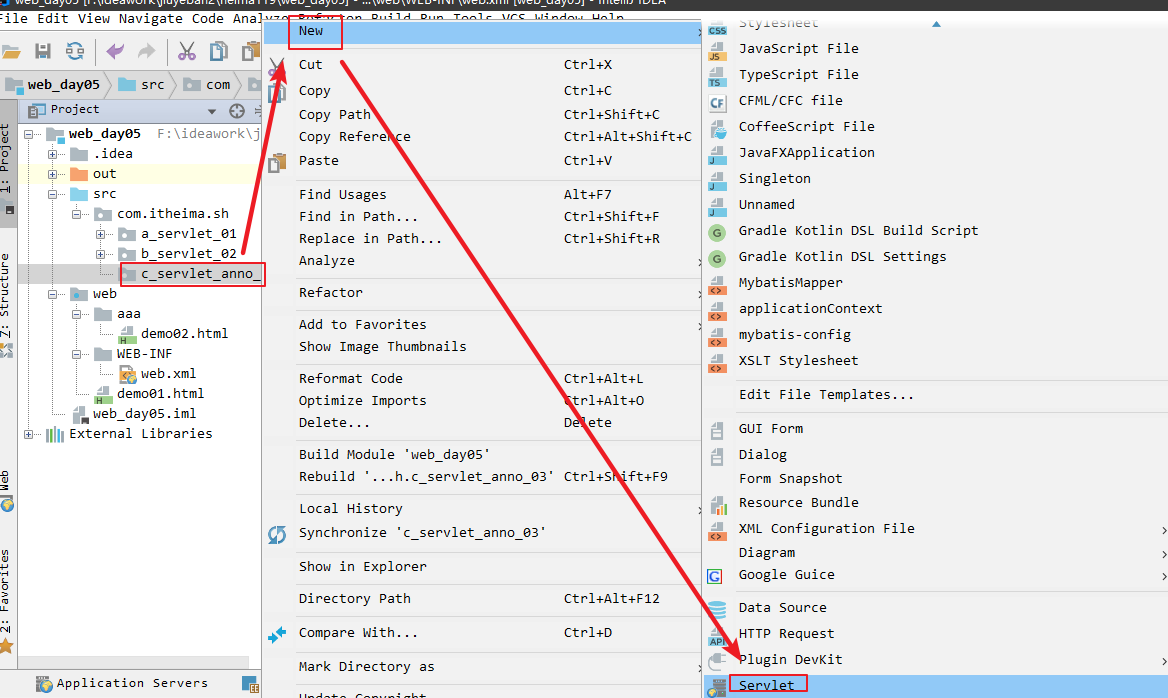1168x698 pixels.
Task: Choose Servlet from New submenu
Action: pyautogui.click(x=766, y=685)
